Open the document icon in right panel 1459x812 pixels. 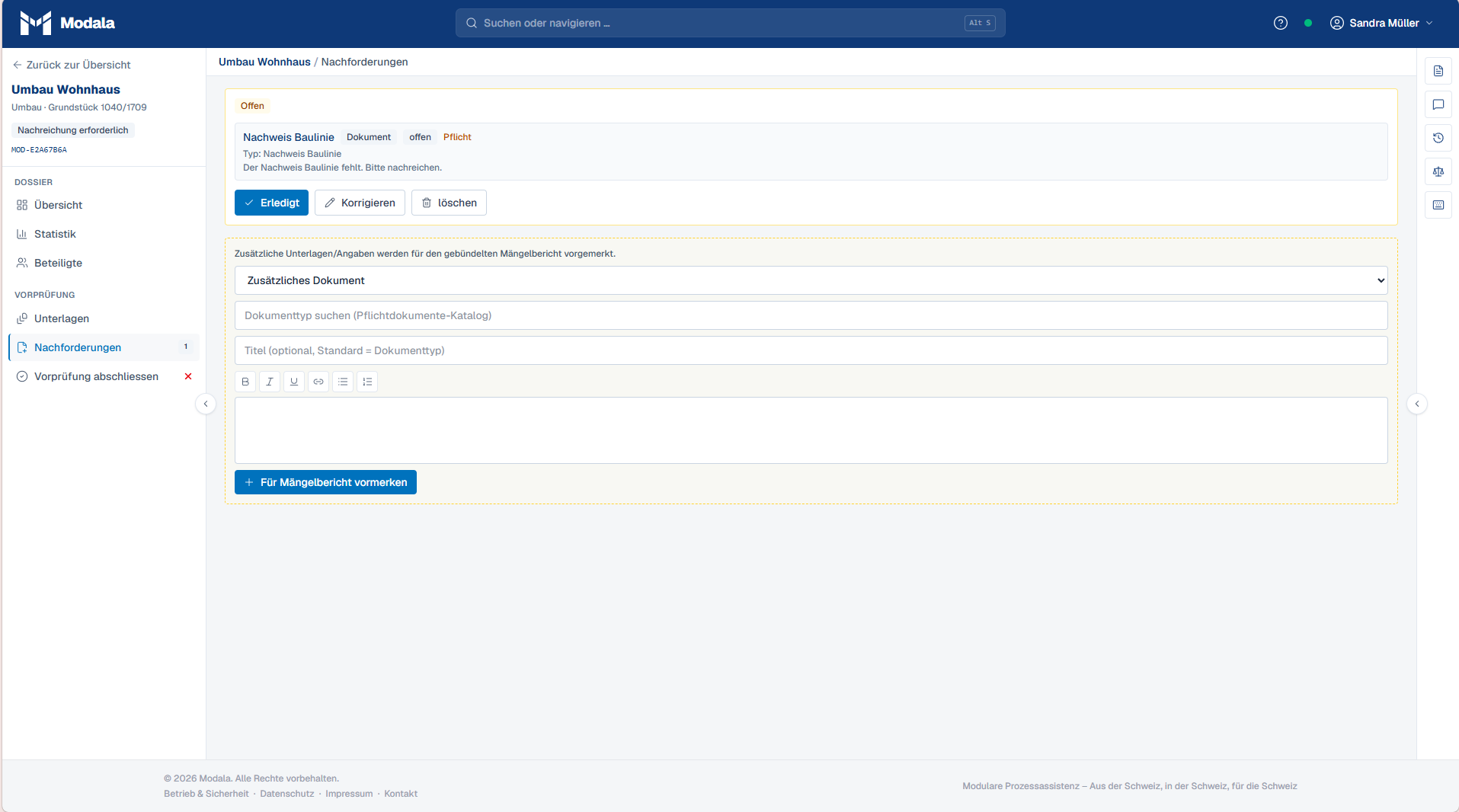(1438, 71)
